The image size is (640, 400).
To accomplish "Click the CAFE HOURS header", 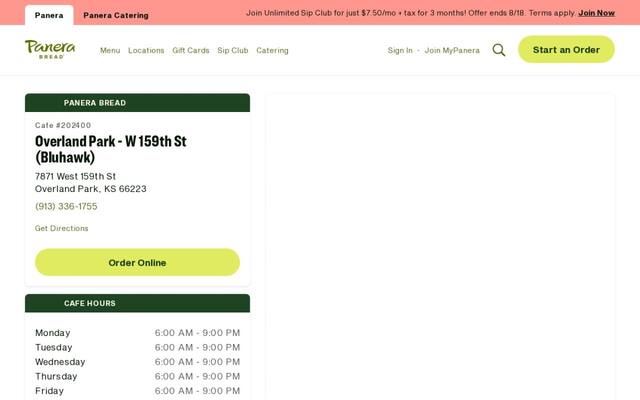I will pyautogui.click(x=138, y=303).
